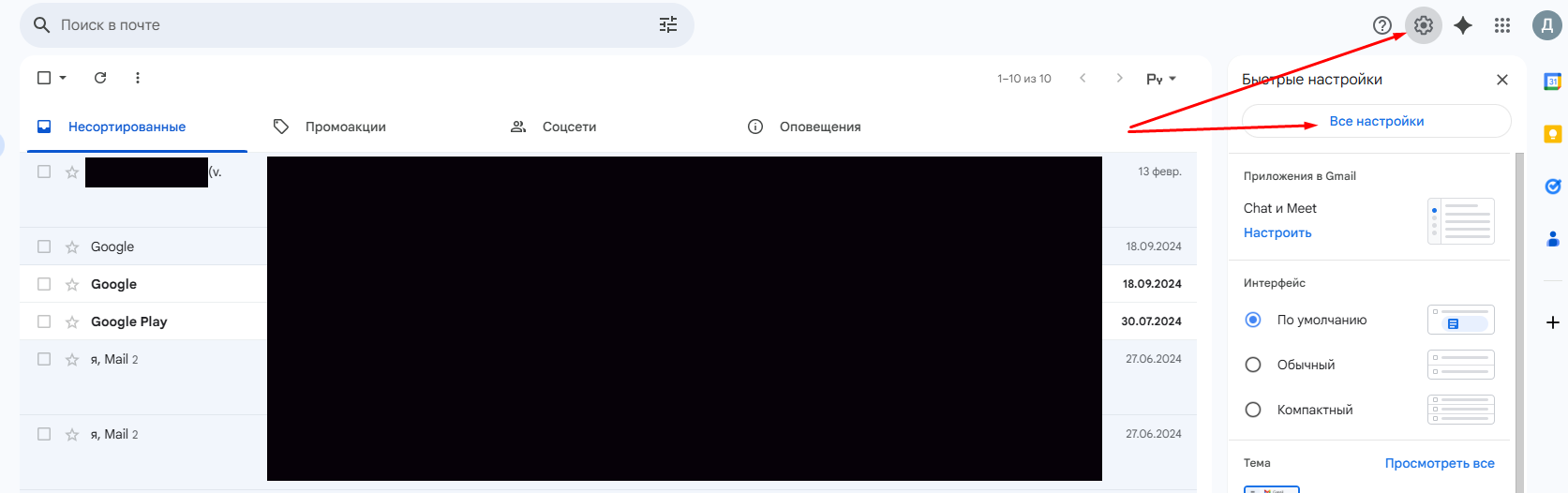Go to the newer messages arrow

click(x=1083, y=78)
